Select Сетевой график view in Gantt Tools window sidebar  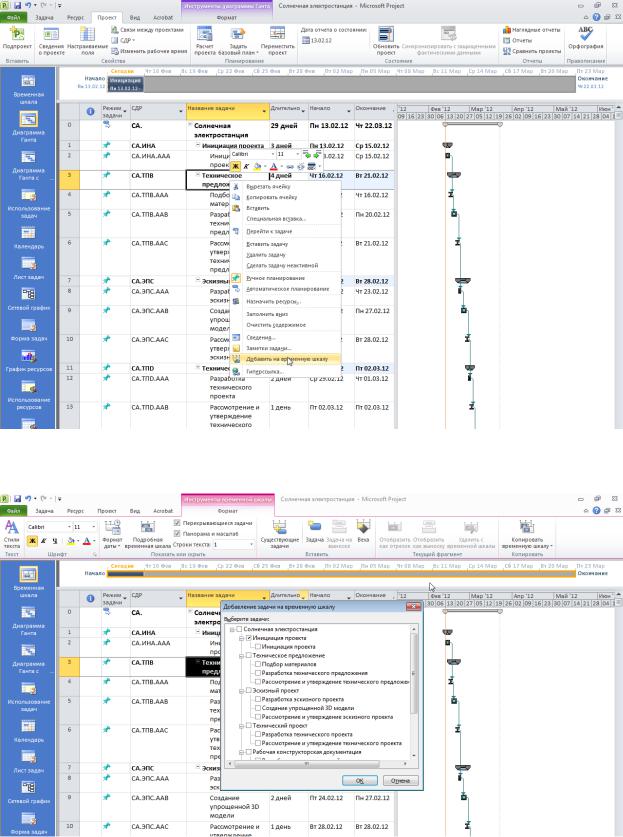(x=29, y=299)
